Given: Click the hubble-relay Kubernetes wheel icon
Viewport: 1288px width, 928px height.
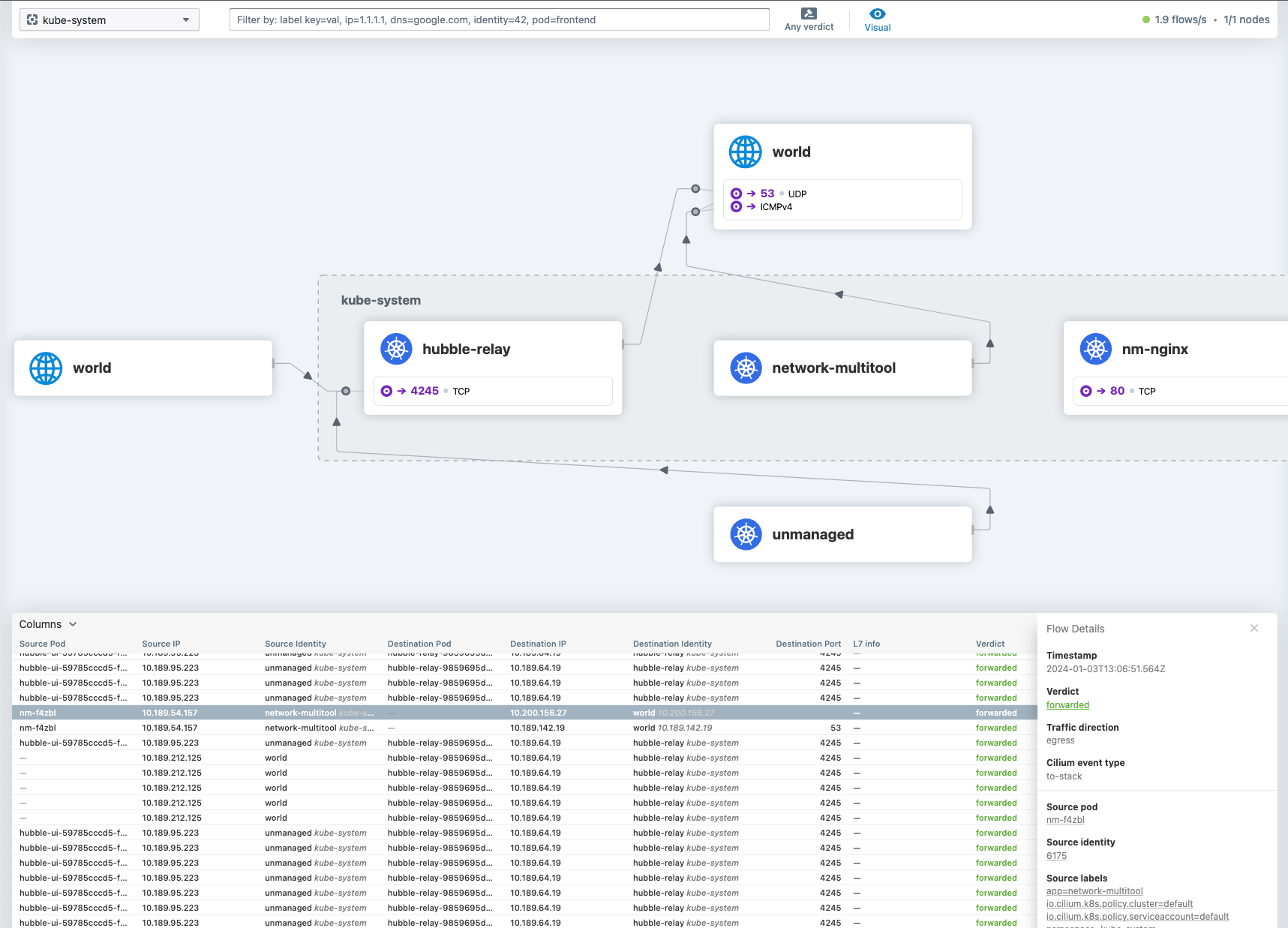Looking at the screenshot, I should [x=396, y=349].
